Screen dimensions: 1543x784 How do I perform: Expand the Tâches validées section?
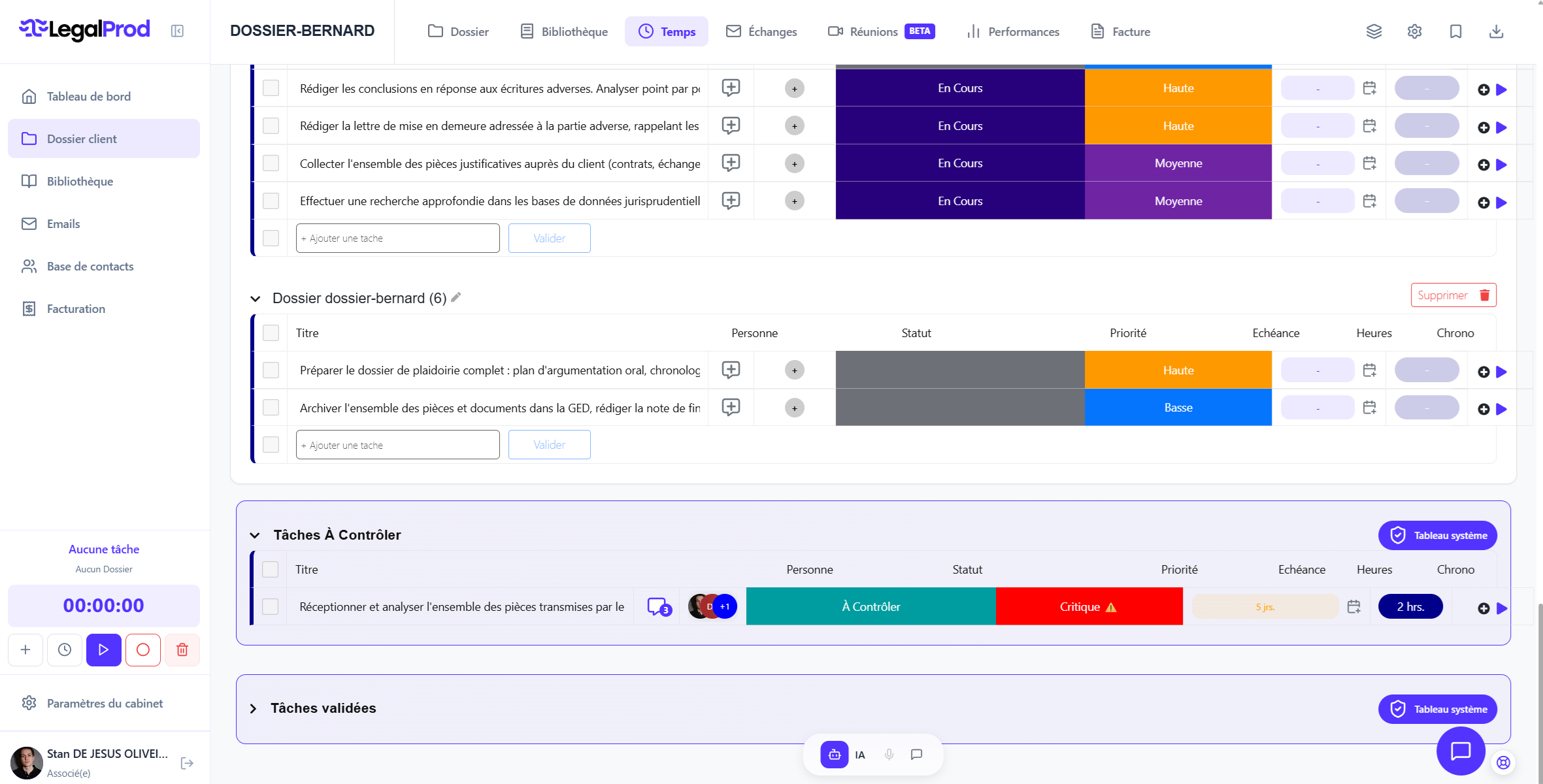point(252,708)
